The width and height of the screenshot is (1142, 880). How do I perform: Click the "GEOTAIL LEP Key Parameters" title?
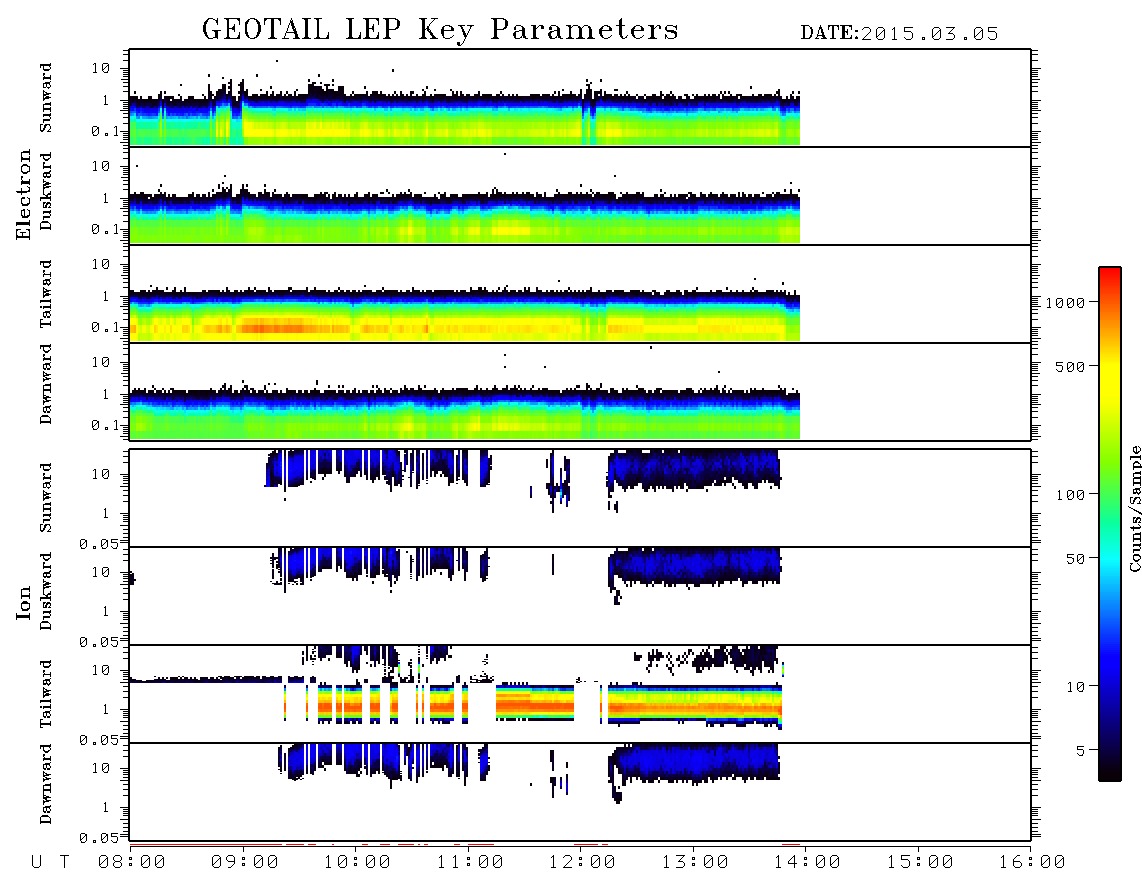(440, 31)
